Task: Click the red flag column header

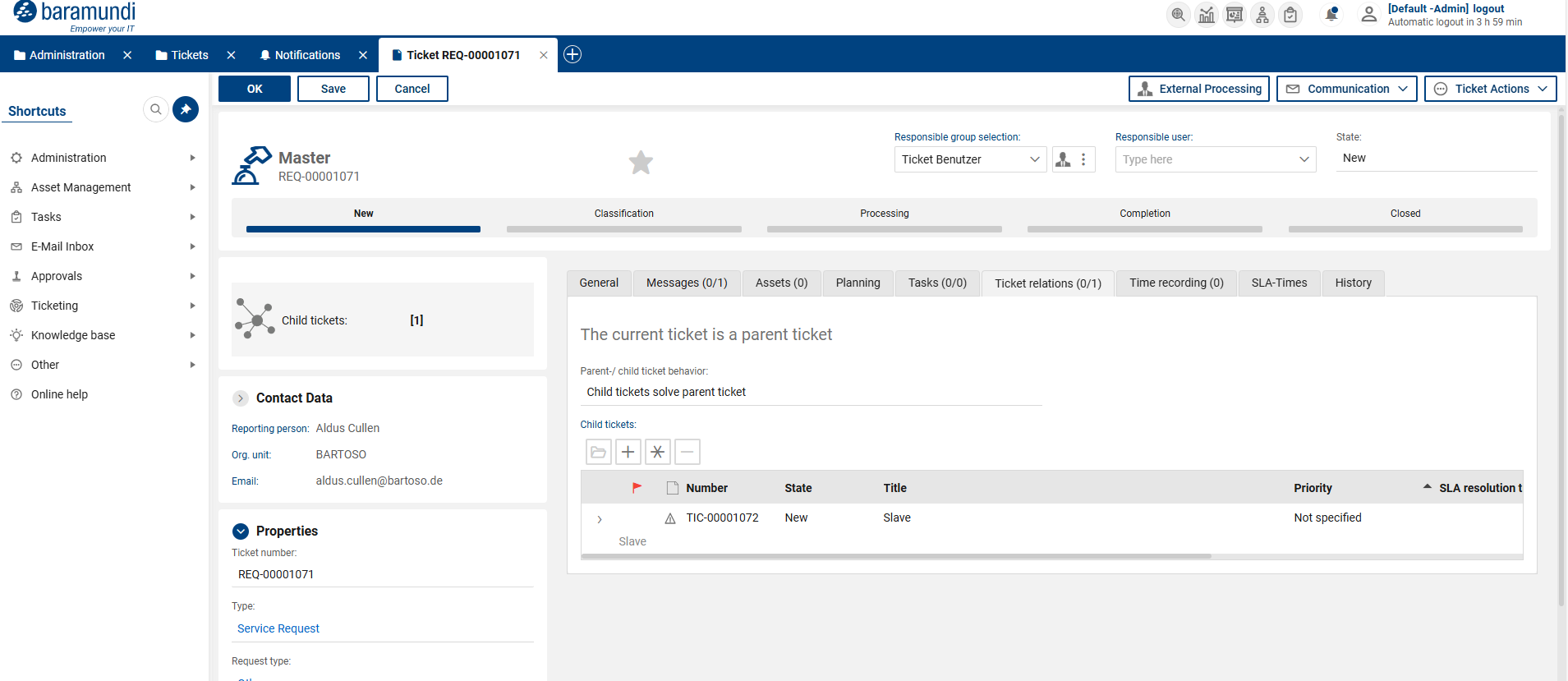Action: point(637,488)
